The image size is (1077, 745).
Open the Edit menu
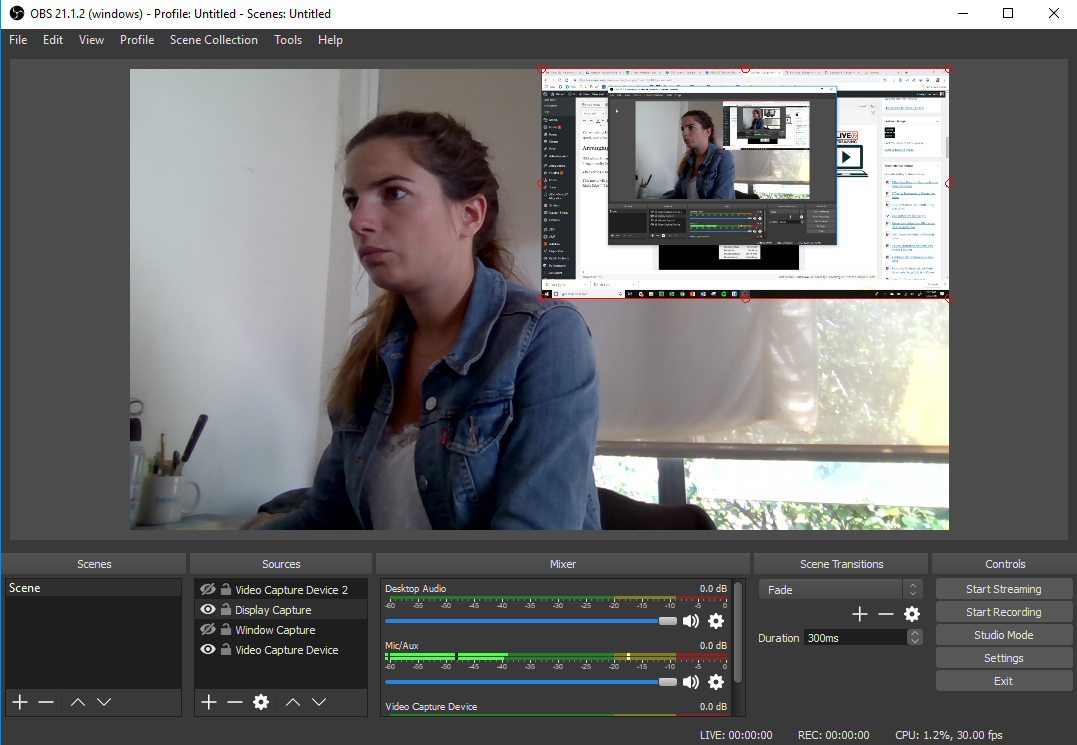click(53, 40)
